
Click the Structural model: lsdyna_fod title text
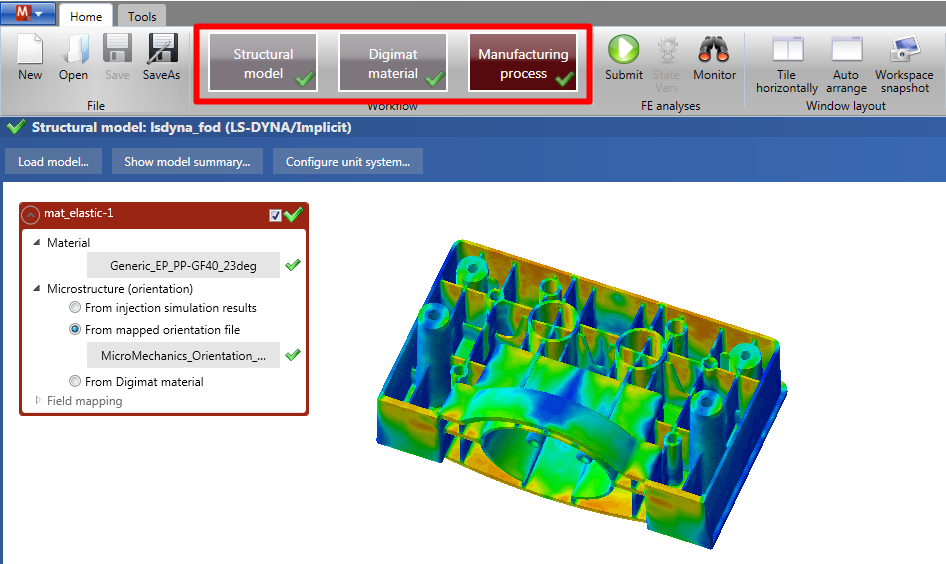[x=191, y=127]
